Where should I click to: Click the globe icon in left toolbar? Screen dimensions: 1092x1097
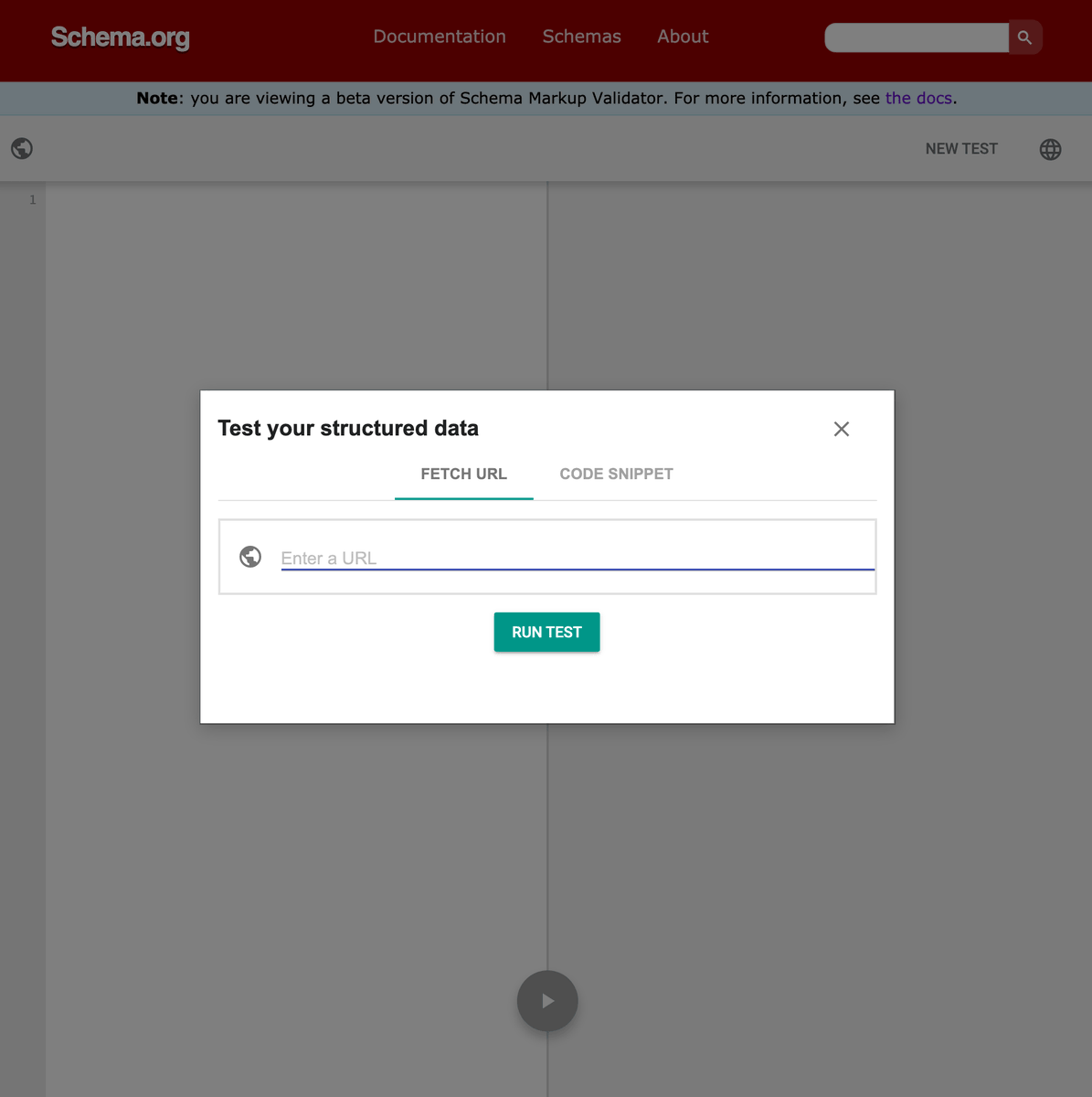click(x=22, y=148)
